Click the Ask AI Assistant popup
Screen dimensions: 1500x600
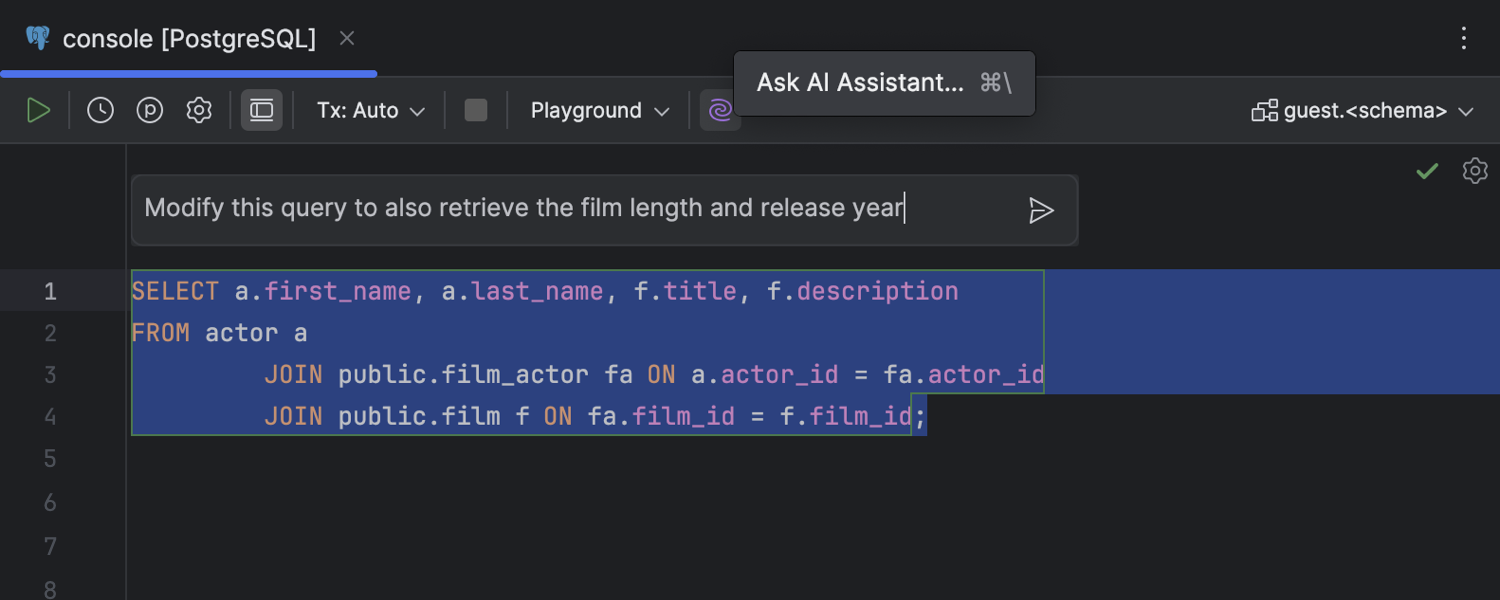pyautogui.click(x=884, y=83)
